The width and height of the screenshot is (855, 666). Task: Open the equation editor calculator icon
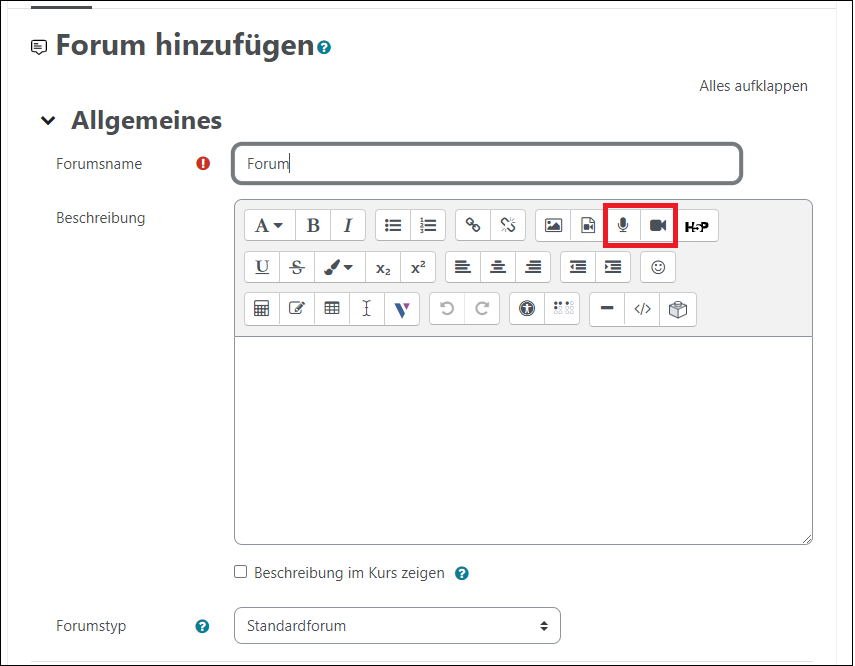[262, 309]
